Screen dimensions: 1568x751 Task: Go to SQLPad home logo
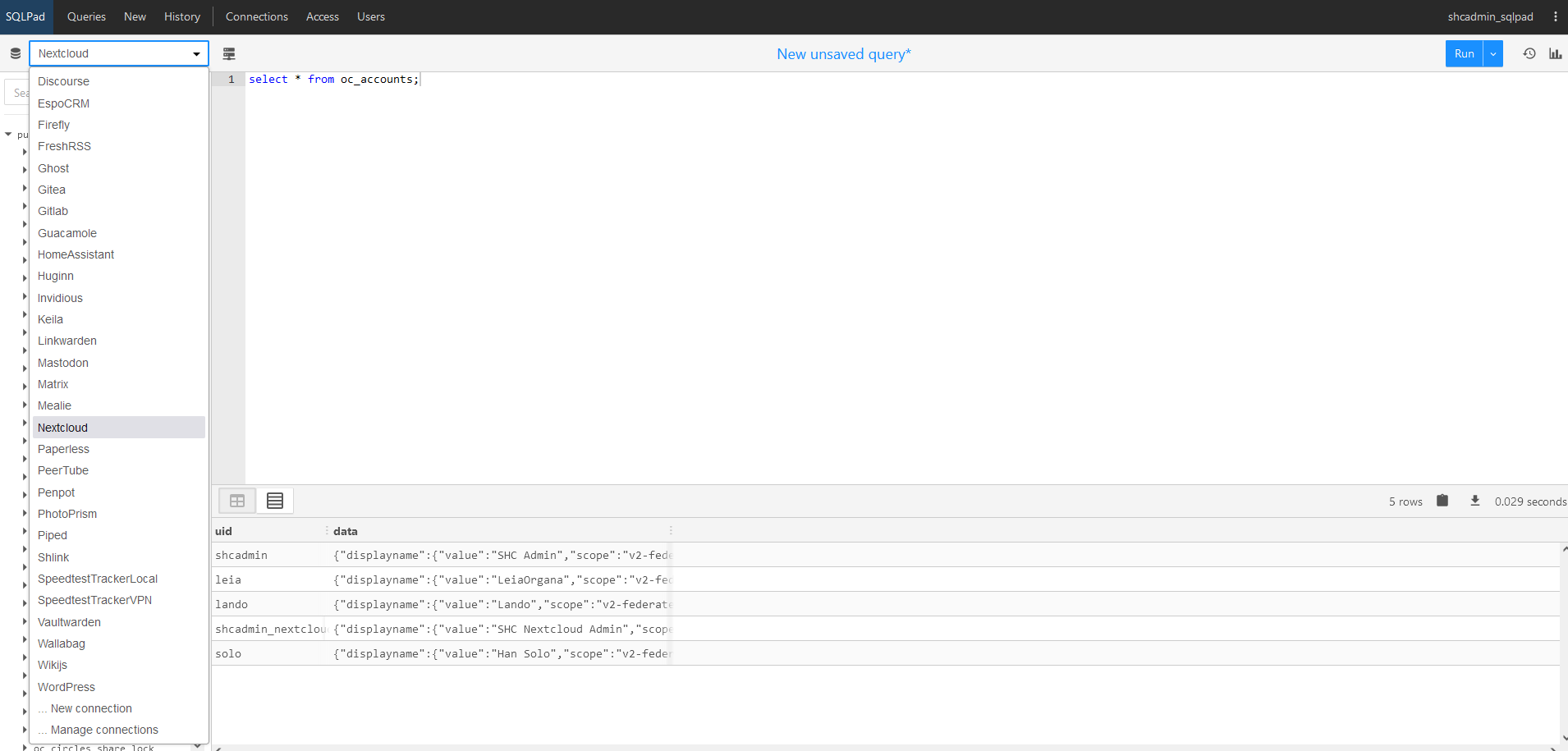point(25,16)
